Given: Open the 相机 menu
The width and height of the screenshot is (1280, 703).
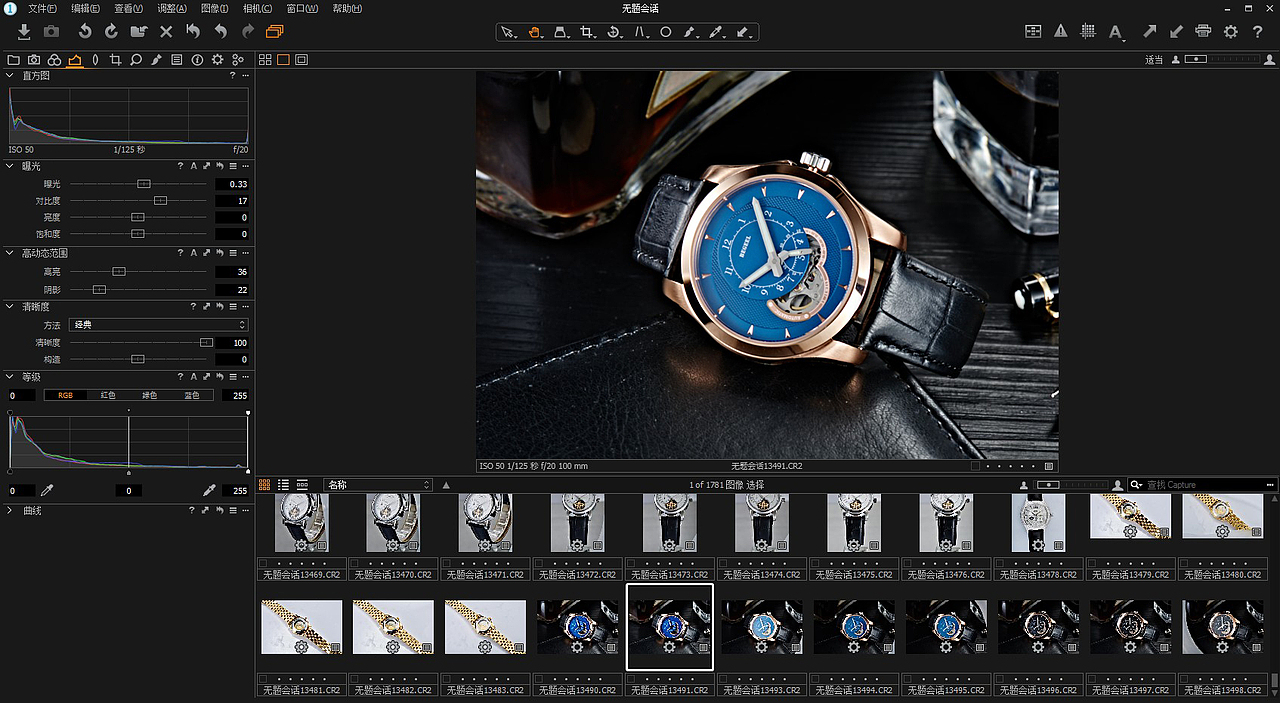Looking at the screenshot, I should click(x=258, y=8).
